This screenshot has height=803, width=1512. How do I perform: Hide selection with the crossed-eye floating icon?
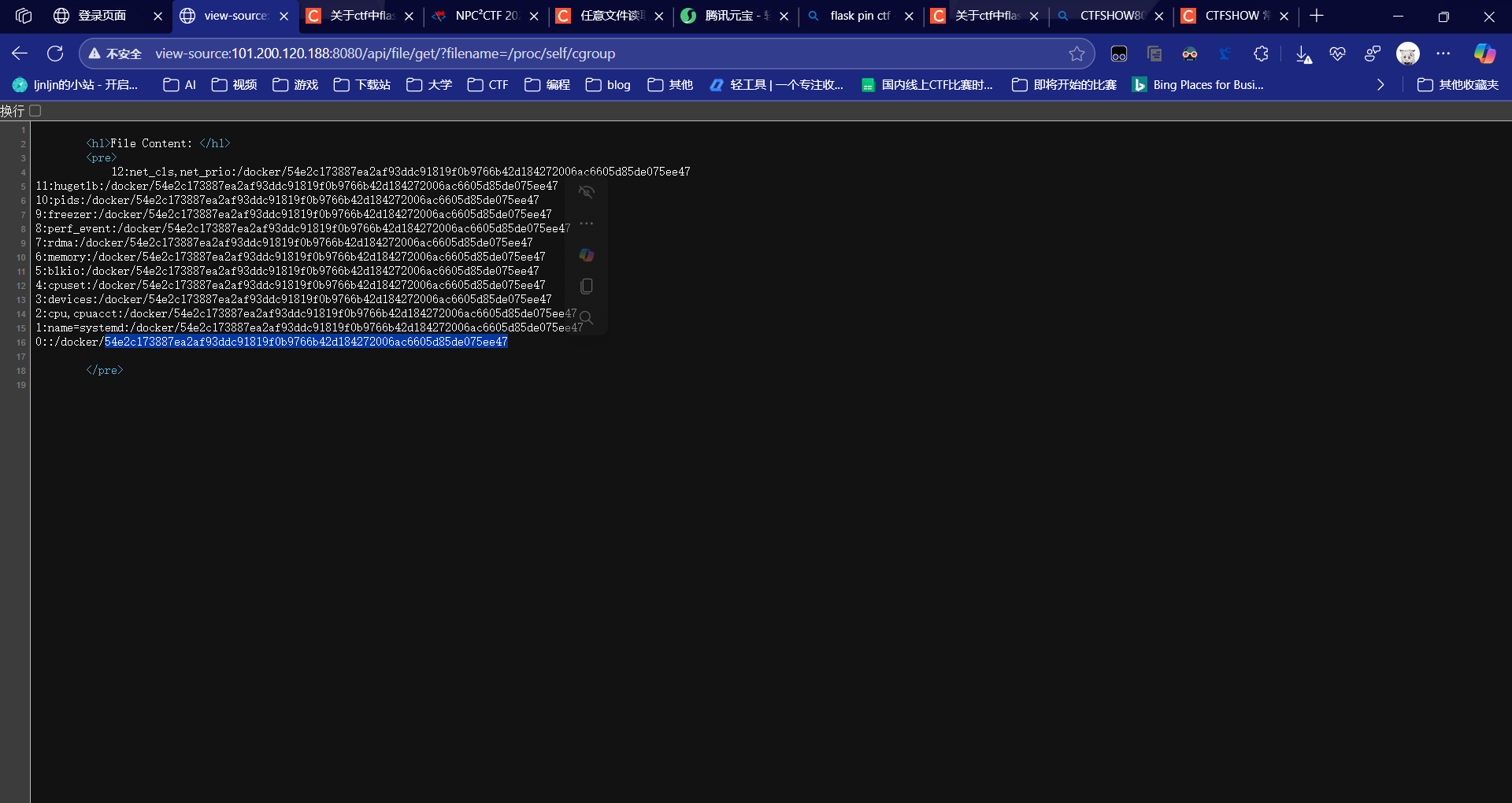click(587, 191)
